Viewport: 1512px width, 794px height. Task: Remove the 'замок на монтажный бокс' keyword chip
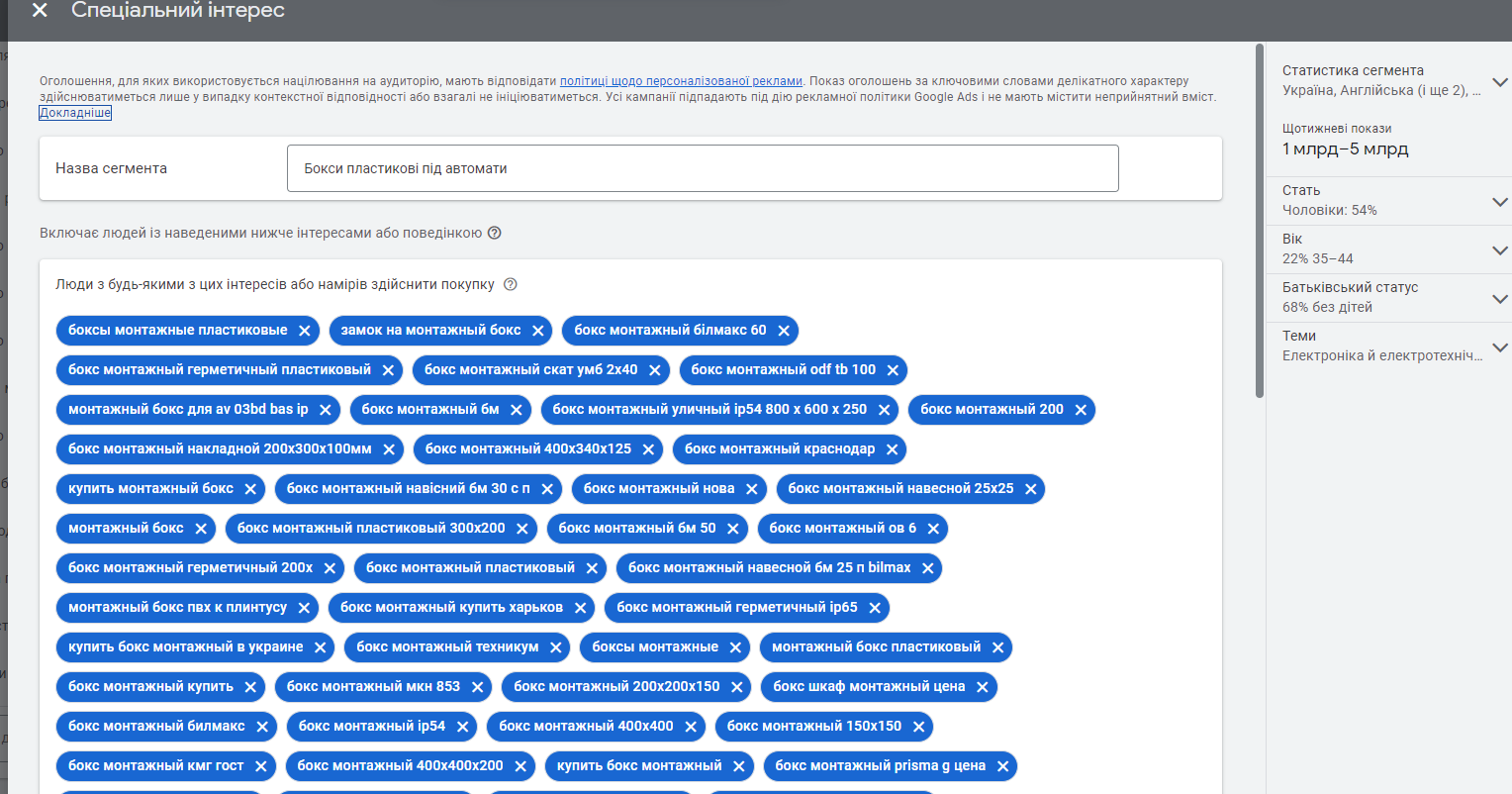point(538,331)
